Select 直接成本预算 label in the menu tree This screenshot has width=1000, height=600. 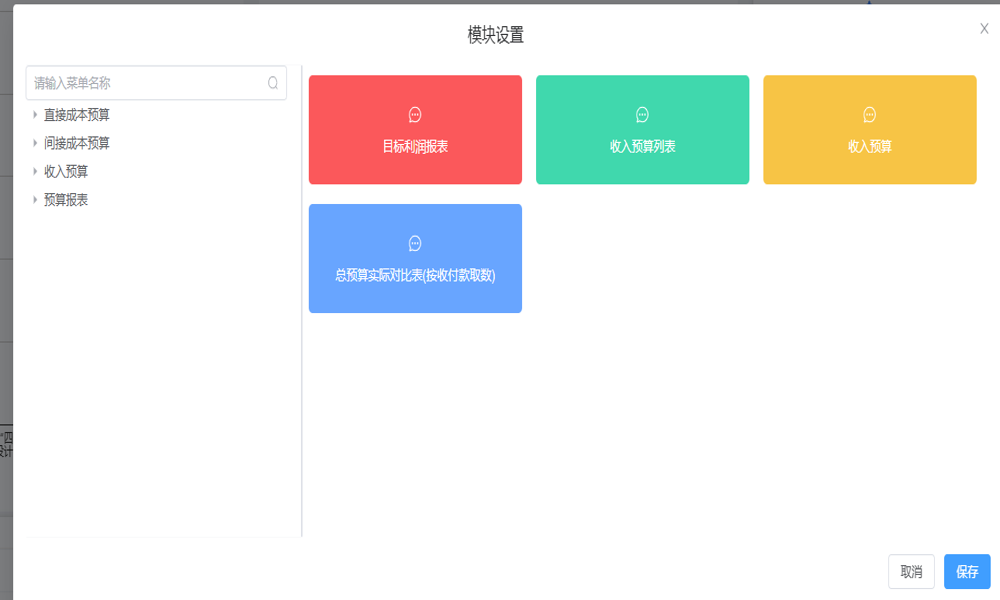[77, 115]
